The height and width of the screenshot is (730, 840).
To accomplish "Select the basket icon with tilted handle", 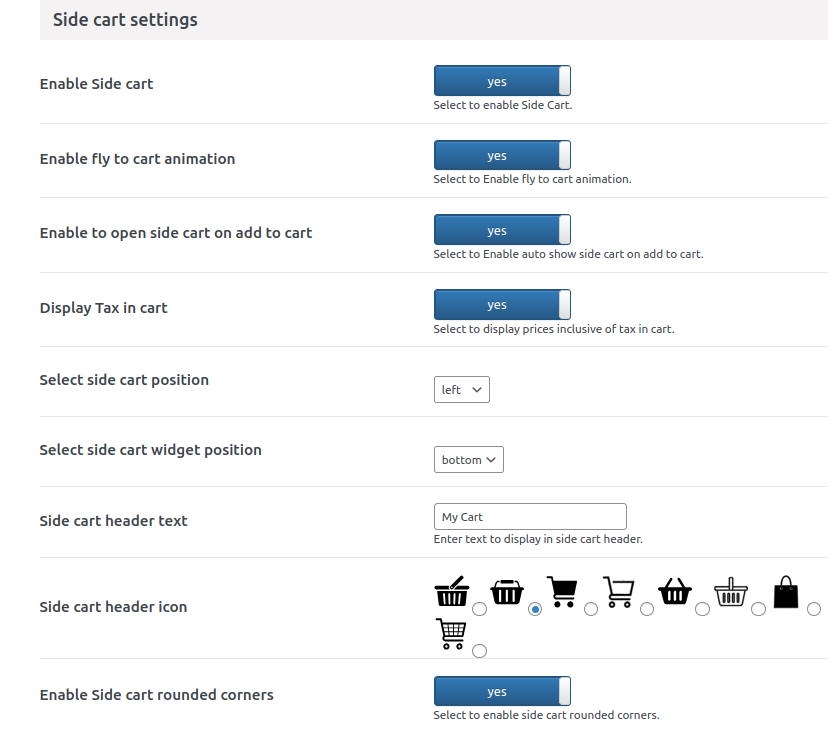I will (479, 608).
